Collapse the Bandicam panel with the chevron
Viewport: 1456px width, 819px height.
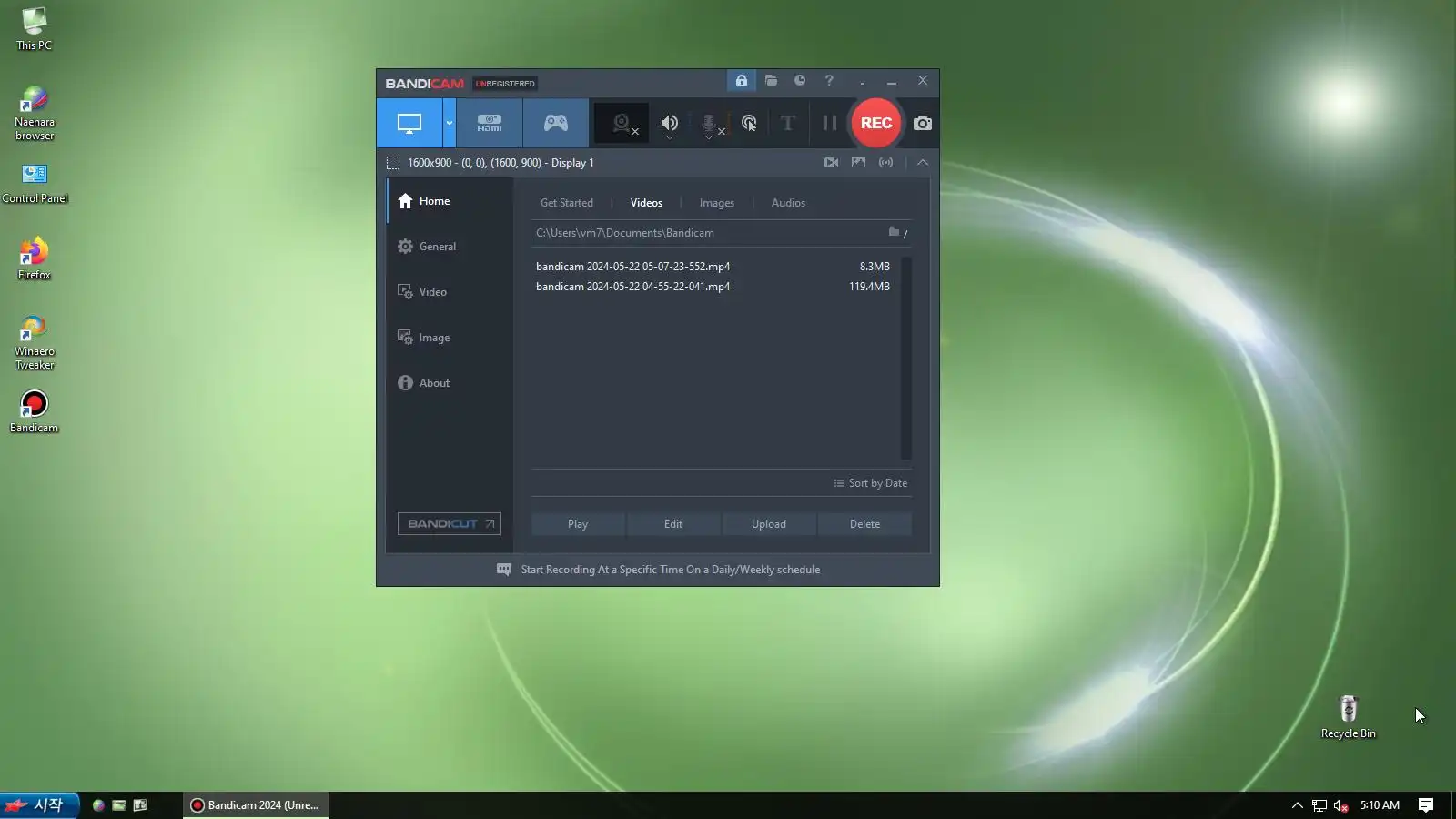[x=923, y=162]
